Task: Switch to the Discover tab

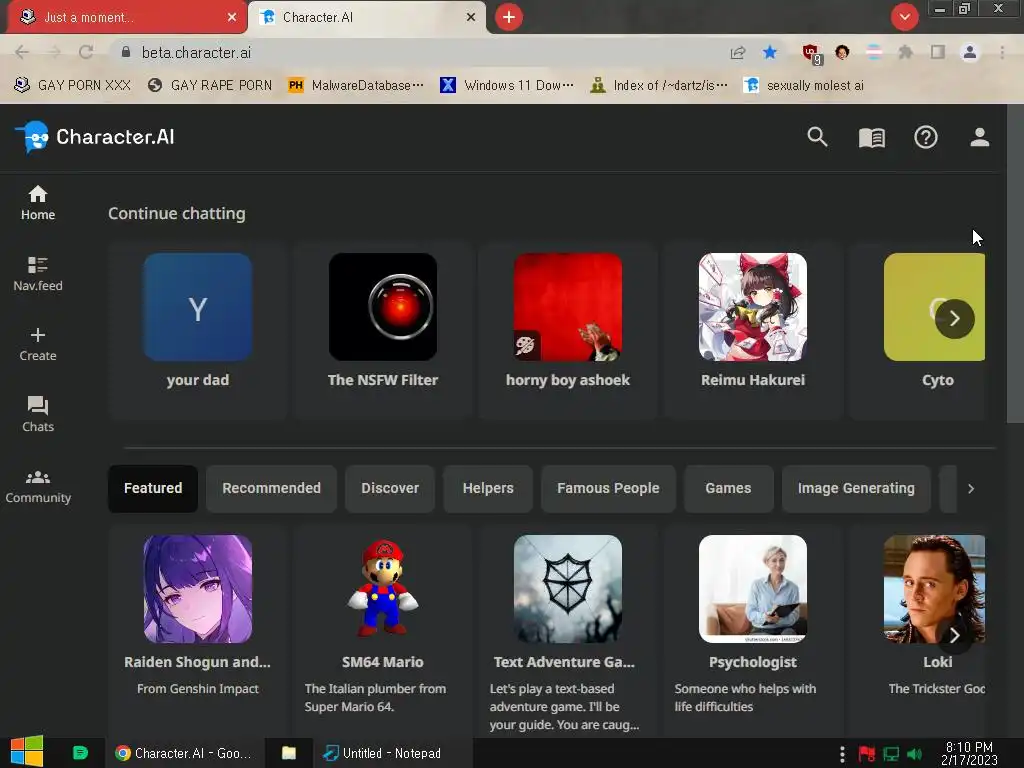Action: (x=390, y=488)
